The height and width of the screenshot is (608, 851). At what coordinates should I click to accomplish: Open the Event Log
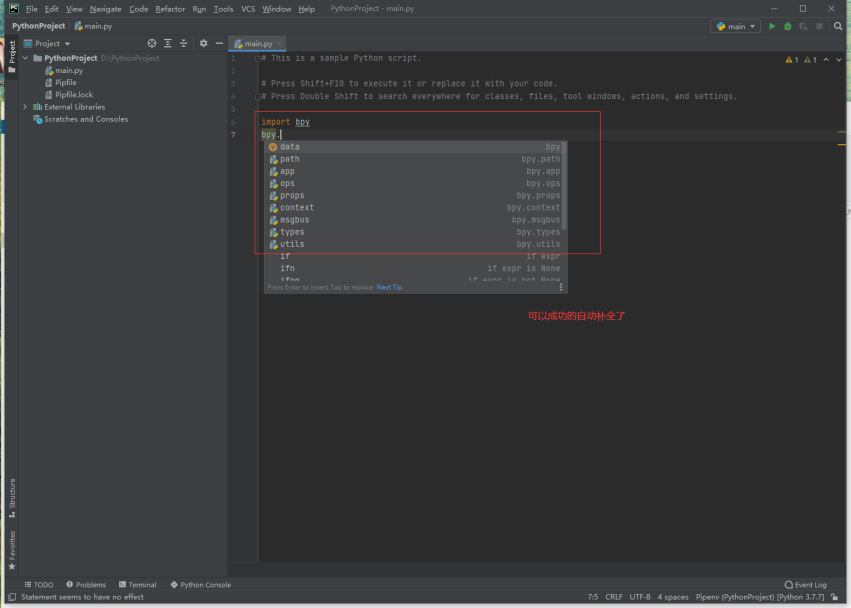click(805, 585)
